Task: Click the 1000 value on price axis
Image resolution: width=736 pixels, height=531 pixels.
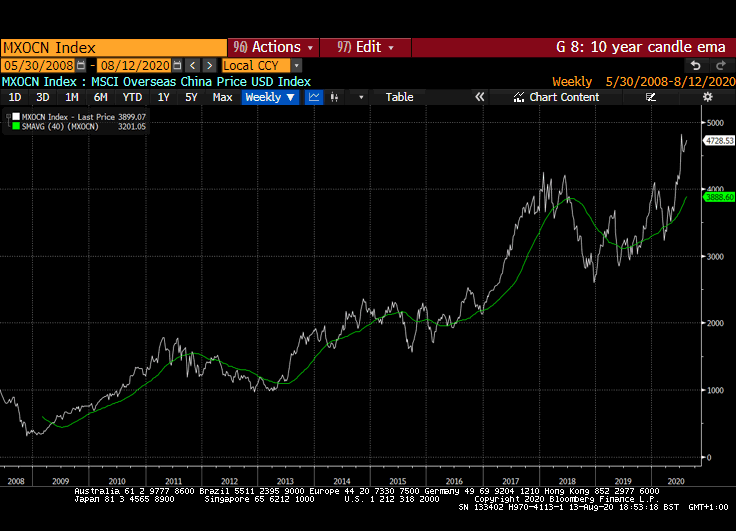Action: click(x=715, y=390)
